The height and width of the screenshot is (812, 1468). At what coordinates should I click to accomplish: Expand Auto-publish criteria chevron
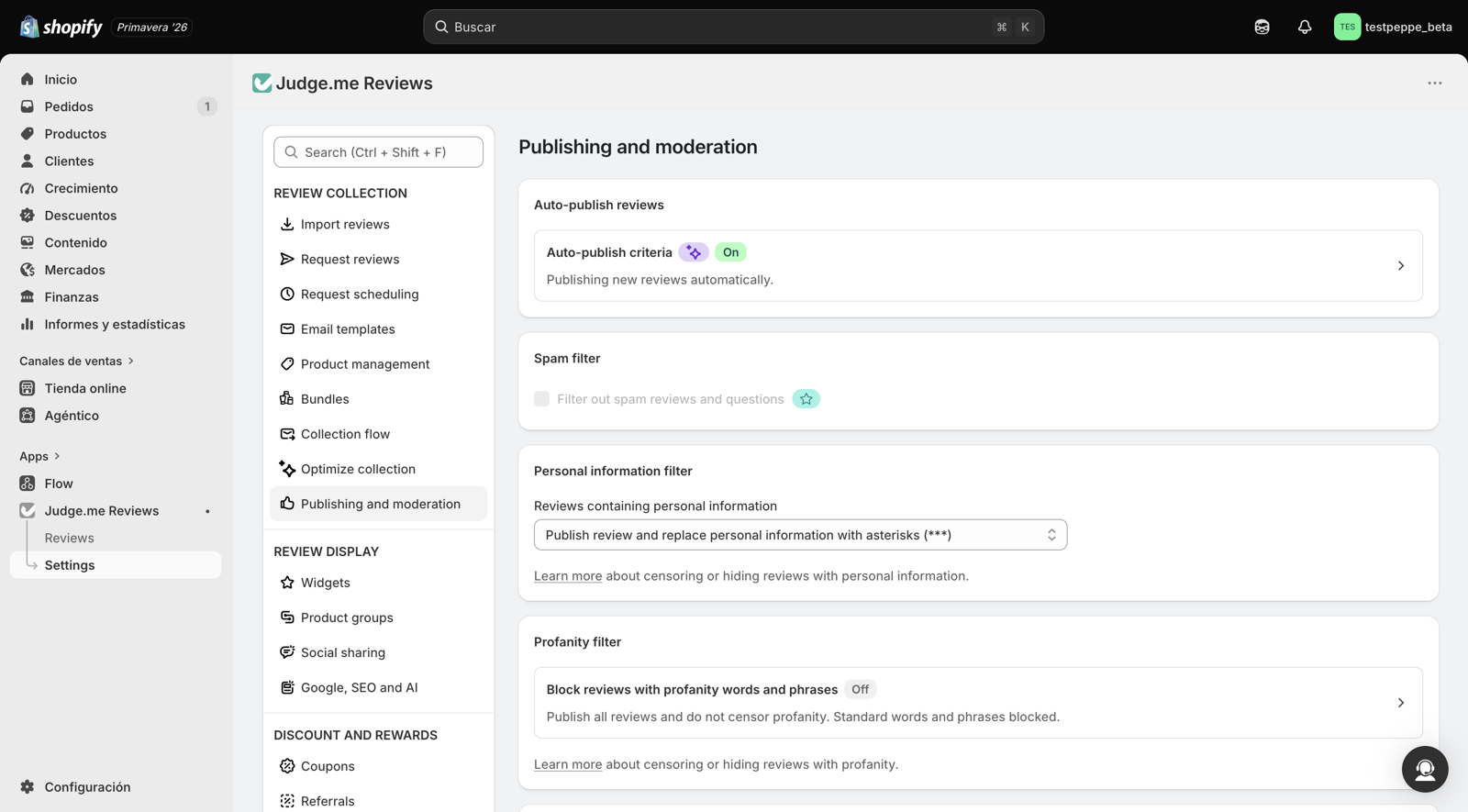pyautogui.click(x=1400, y=266)
